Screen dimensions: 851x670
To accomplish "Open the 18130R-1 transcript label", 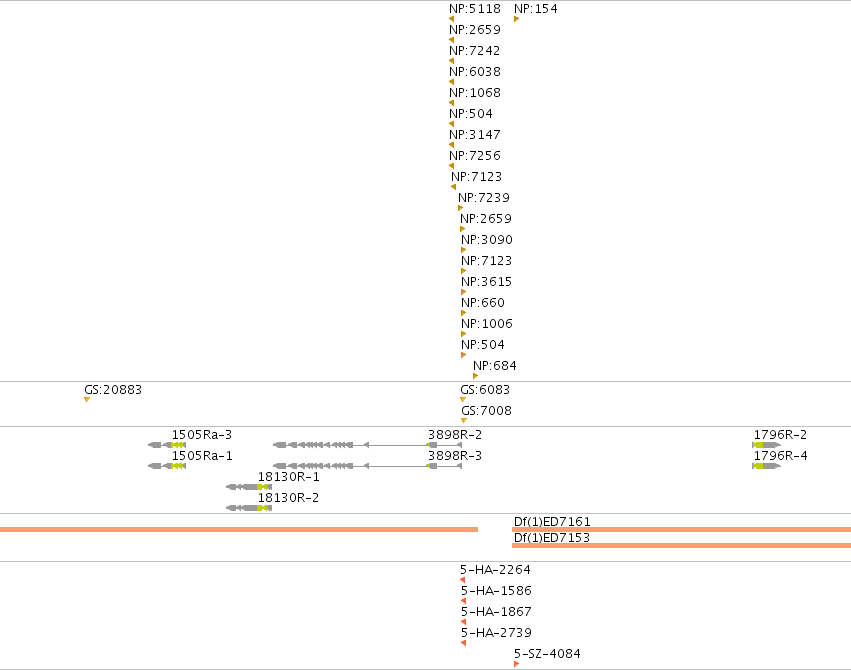I will click(289, 477).
